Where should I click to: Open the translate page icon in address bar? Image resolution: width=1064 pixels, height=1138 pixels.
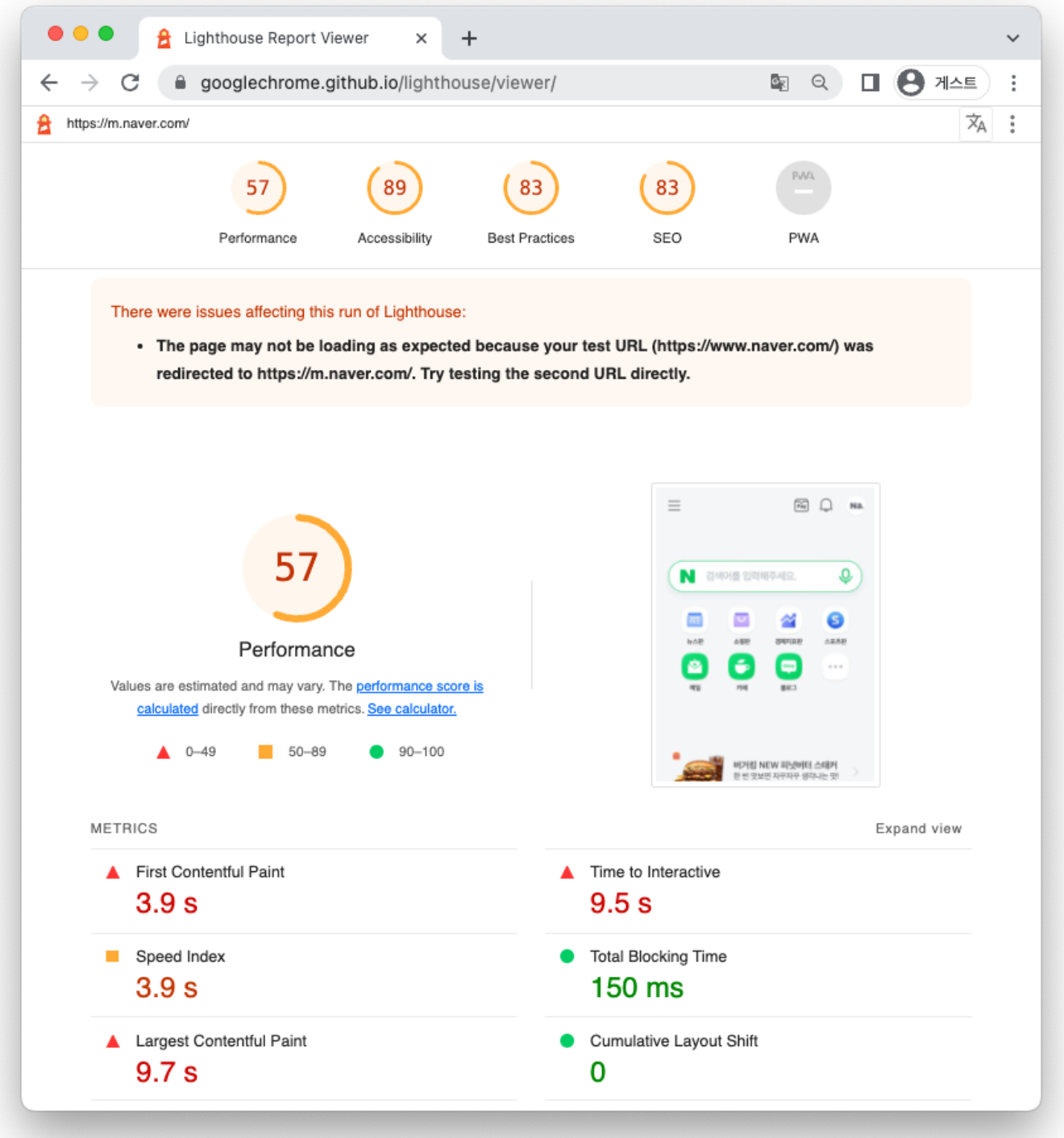[779, 82]
